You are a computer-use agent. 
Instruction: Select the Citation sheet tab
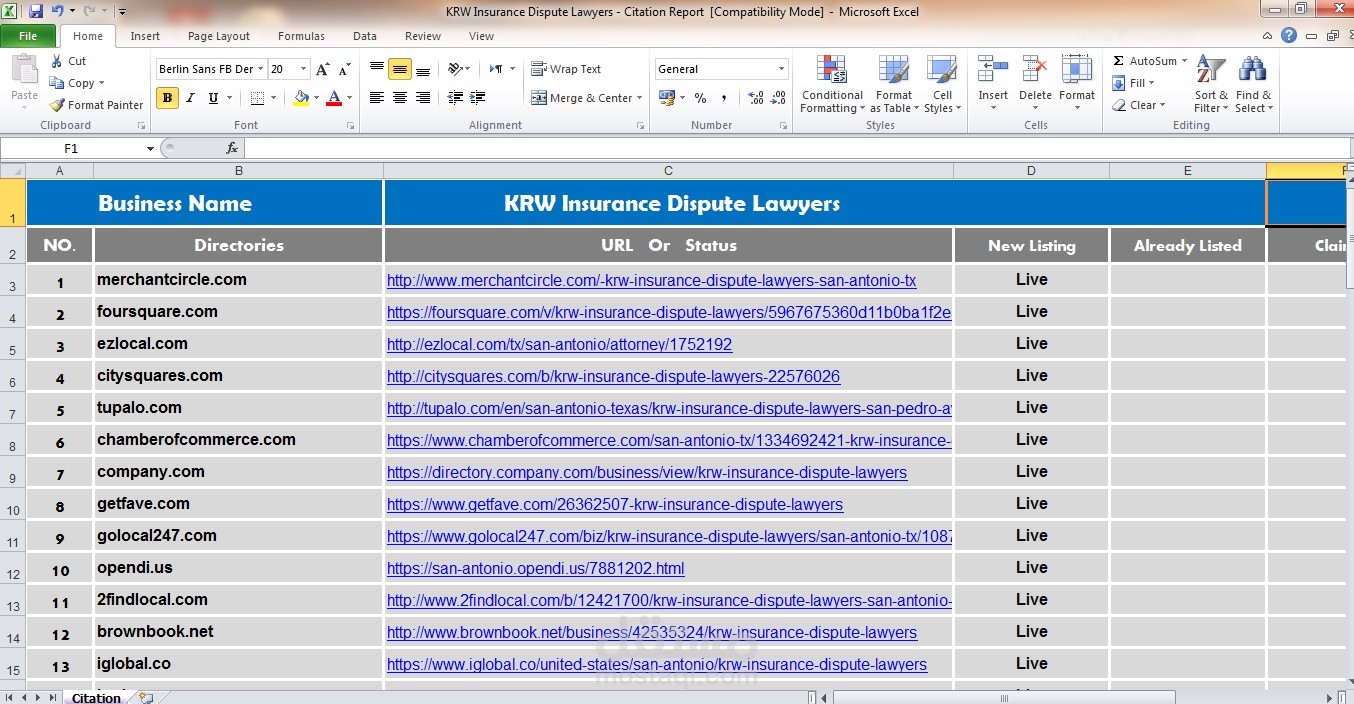[96, 697]
